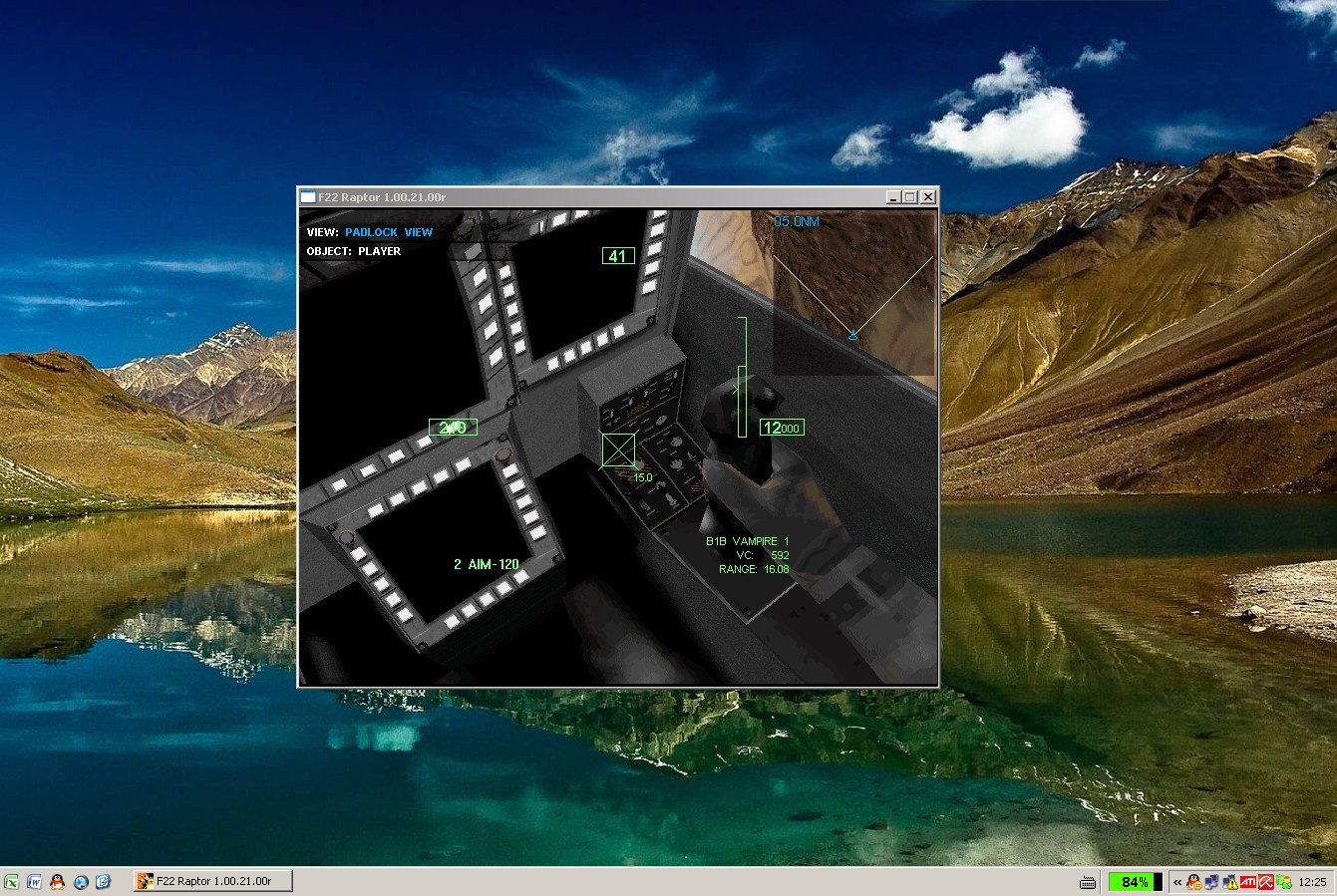Maximize the F22 Raptor window

909,197
